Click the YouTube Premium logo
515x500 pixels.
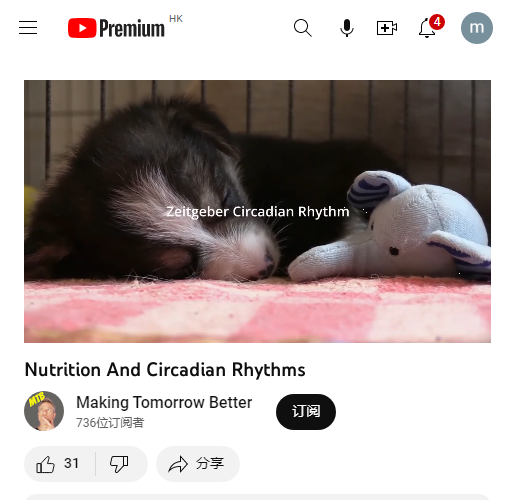click(116, 28)
